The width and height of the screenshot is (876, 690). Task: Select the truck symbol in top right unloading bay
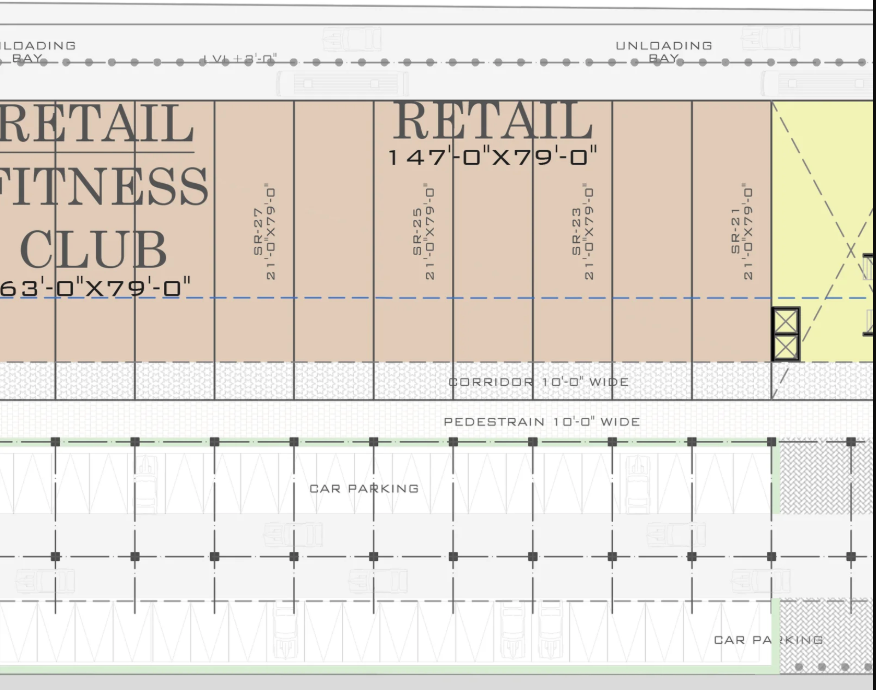[770, 39]
